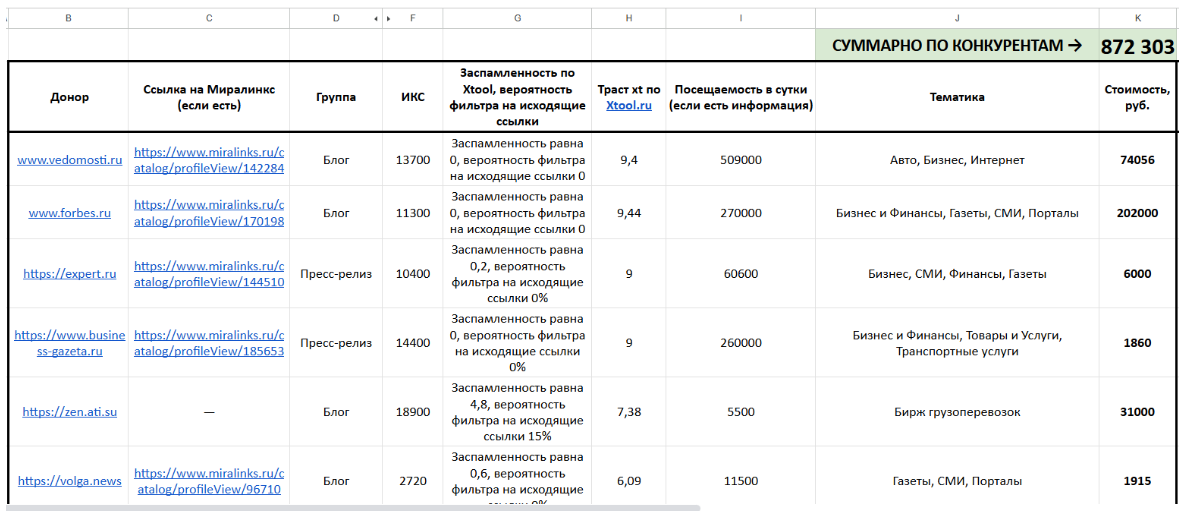The image size is (1181, 512).
Task: Select column I header
Action: pyautogui.click(x=741, y=17)
